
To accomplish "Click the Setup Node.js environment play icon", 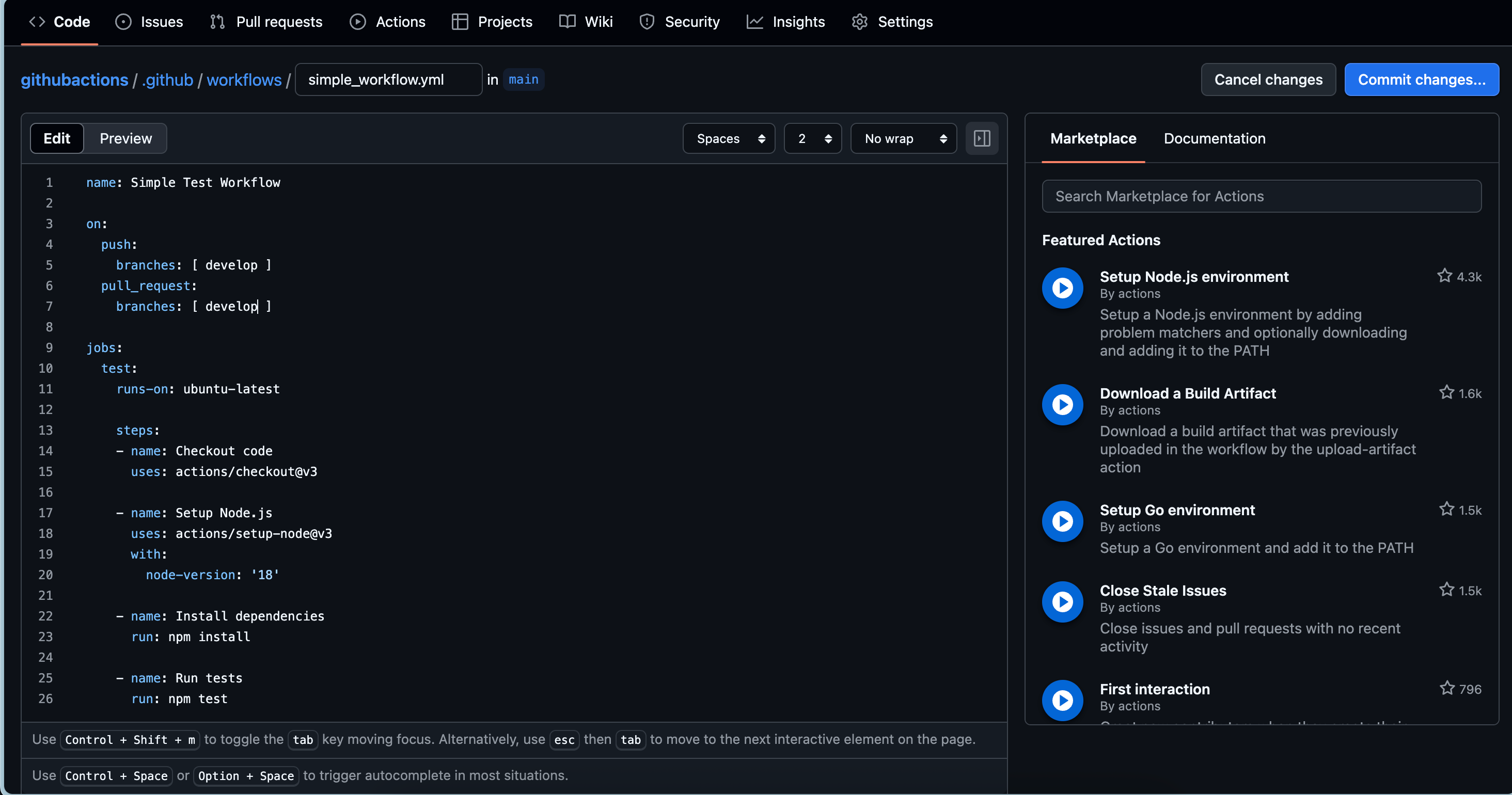I will click(x=1062, y=288).
